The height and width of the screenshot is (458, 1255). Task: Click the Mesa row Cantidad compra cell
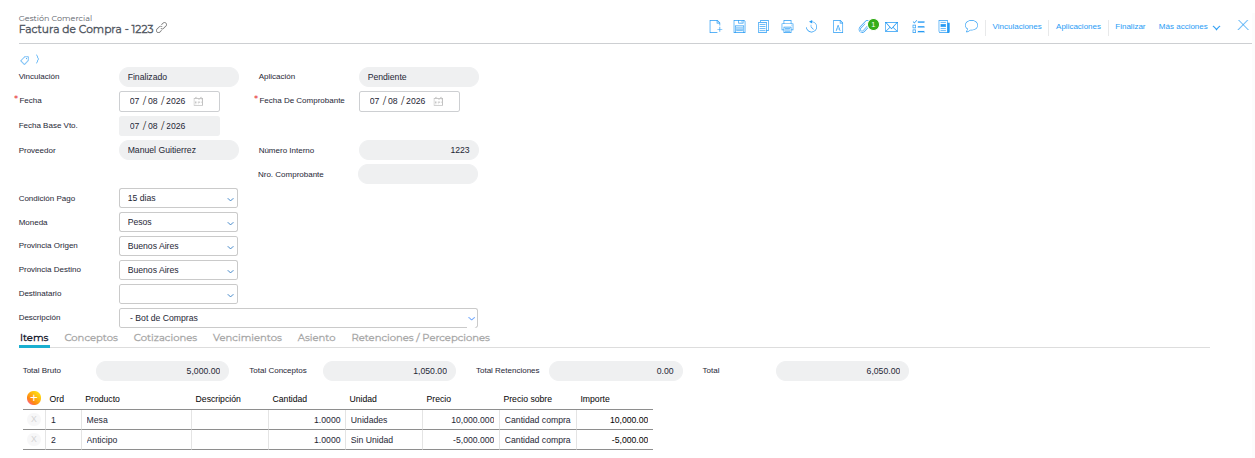pyautogui.click(x=537, y=420)
